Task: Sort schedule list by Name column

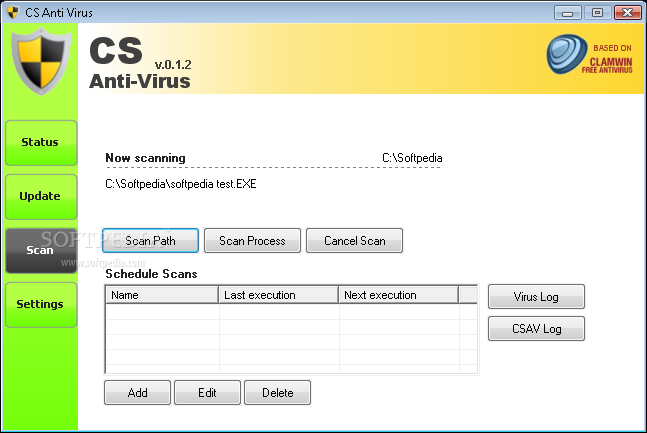Action: click(x=163, y=295)
